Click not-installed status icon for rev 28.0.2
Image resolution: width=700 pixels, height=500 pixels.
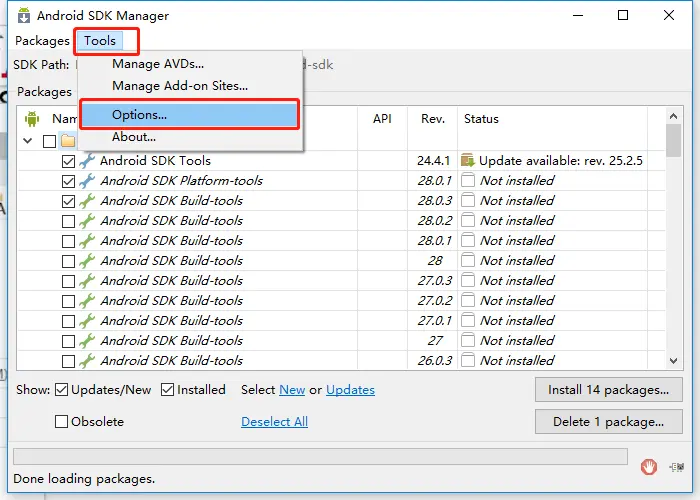click(468, 221)
